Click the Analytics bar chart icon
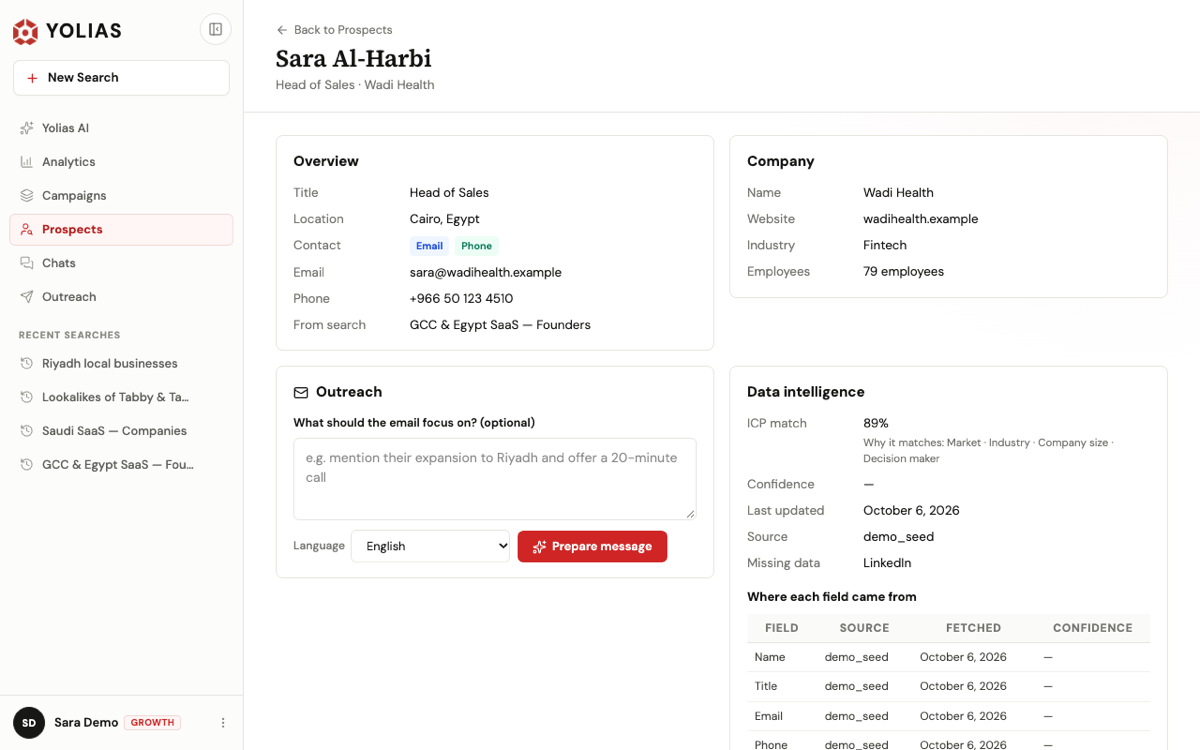Screen dimensions: 1200x750 pos(27,162)
